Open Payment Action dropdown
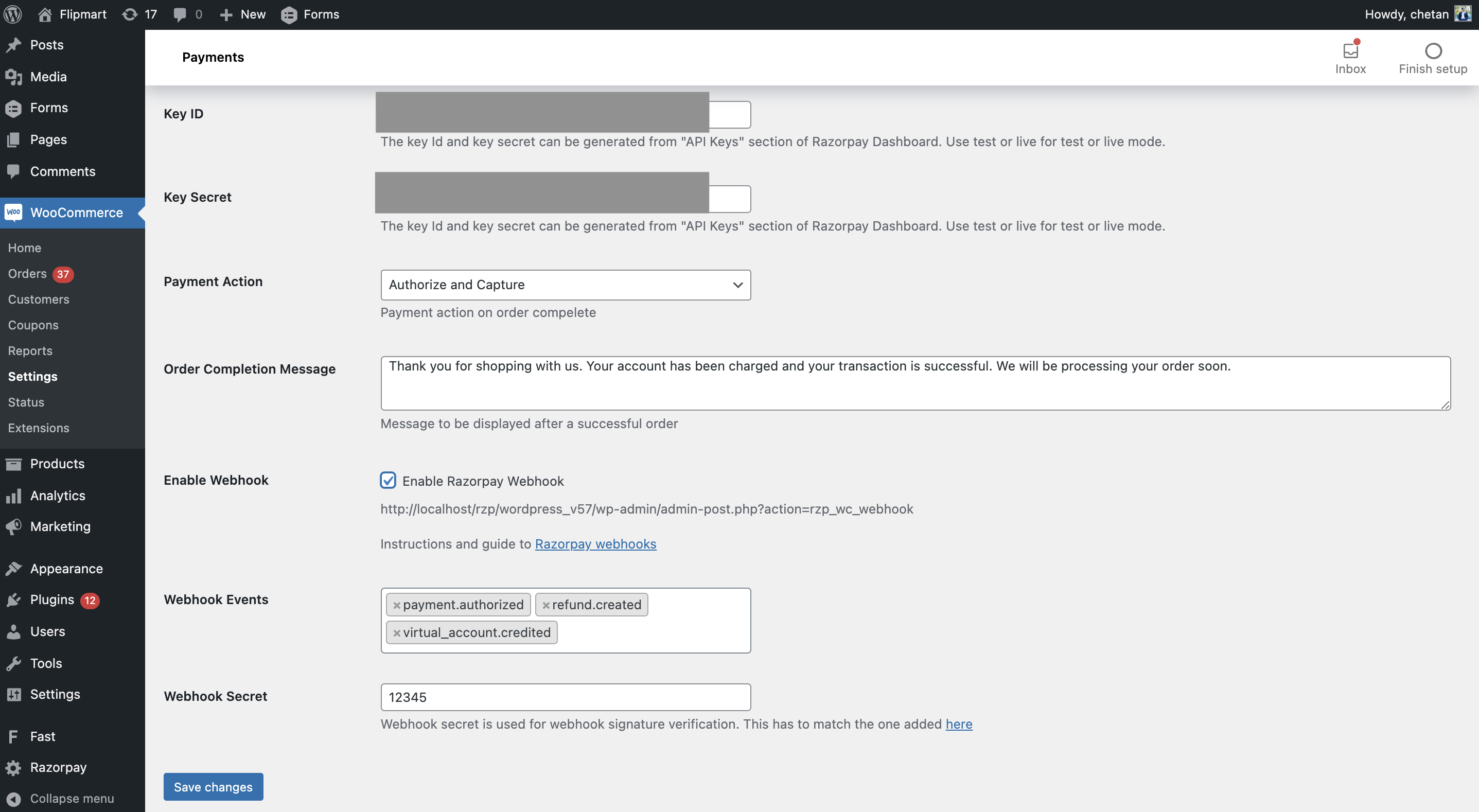This screenshot has height=812, width=1479. click(566, 285)
